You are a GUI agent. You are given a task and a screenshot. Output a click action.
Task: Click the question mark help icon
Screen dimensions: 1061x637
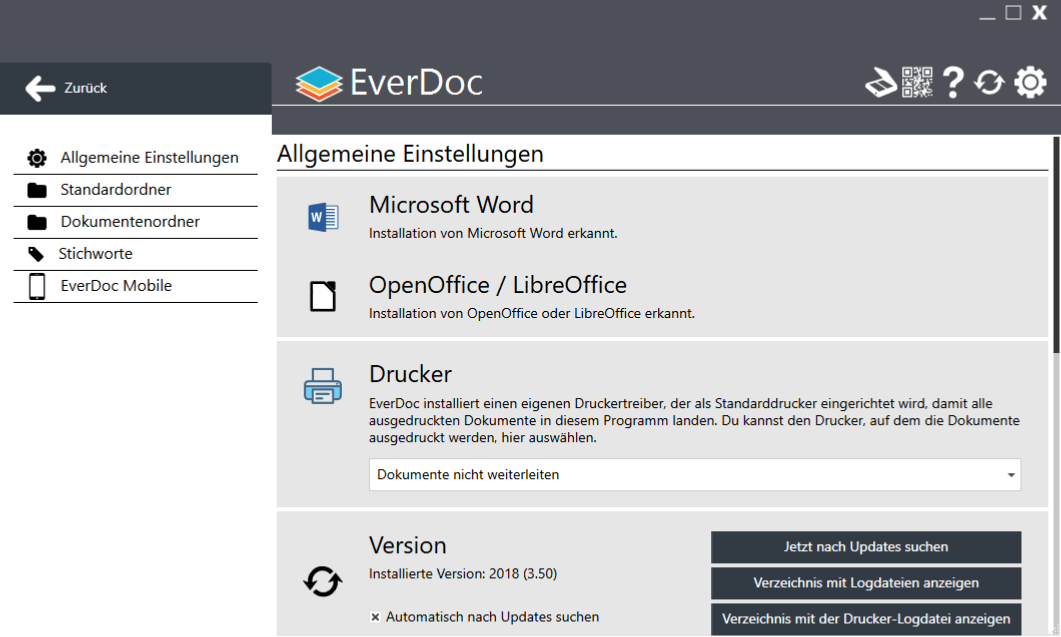pyautogui.click(x=953, y=83)
